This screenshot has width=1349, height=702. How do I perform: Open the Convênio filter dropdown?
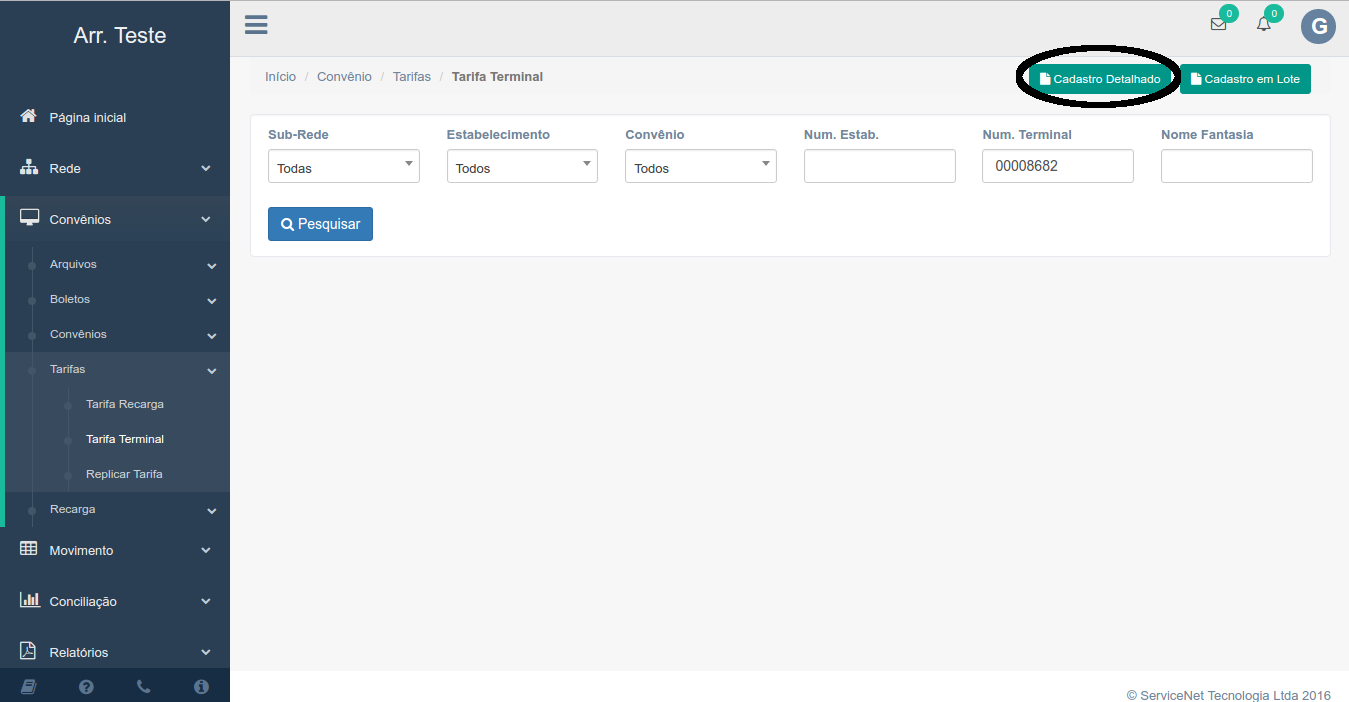point(700,166)
